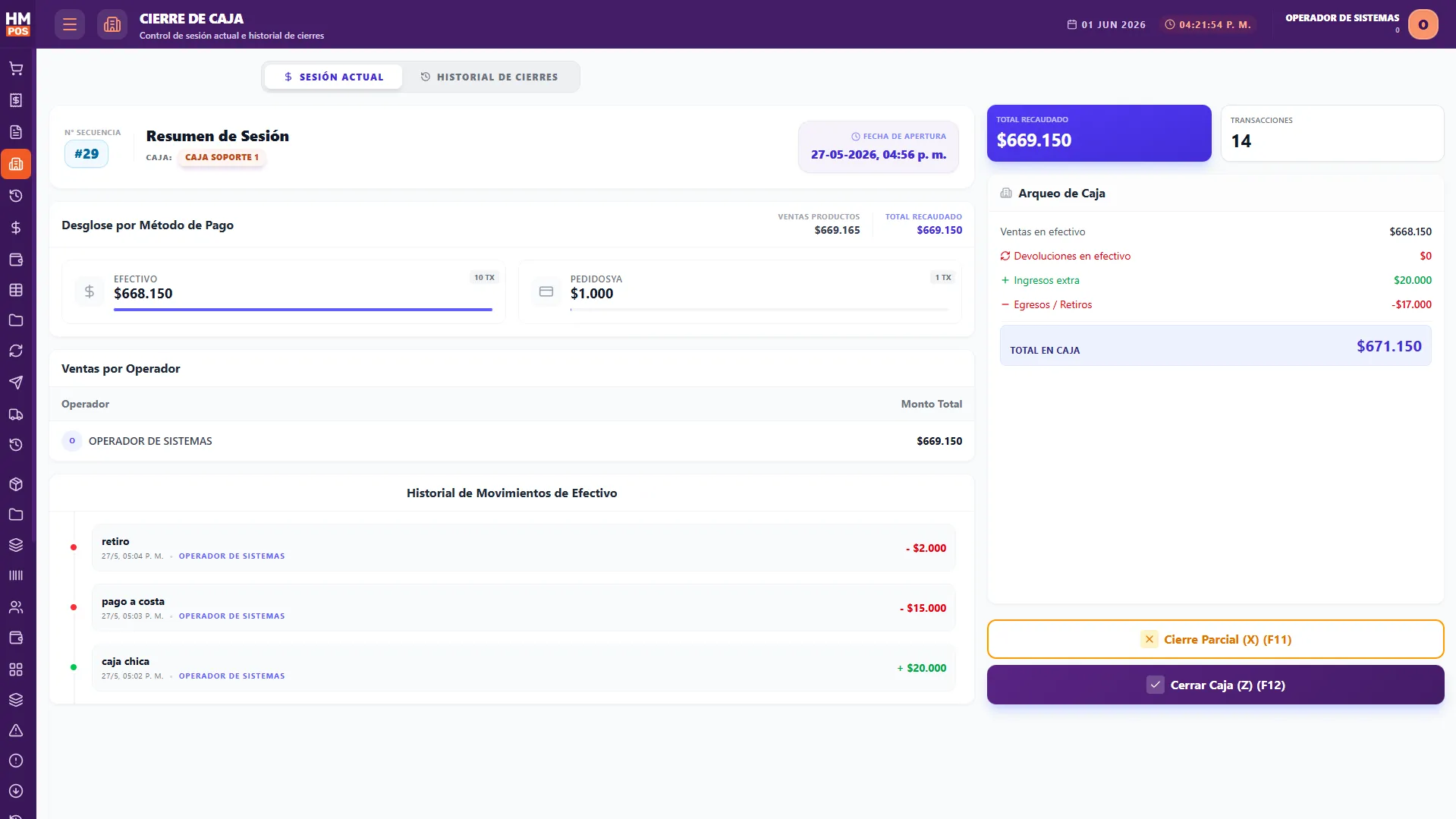
Task: Click the dollar sign sidebar icon
Action: point(16,228)
